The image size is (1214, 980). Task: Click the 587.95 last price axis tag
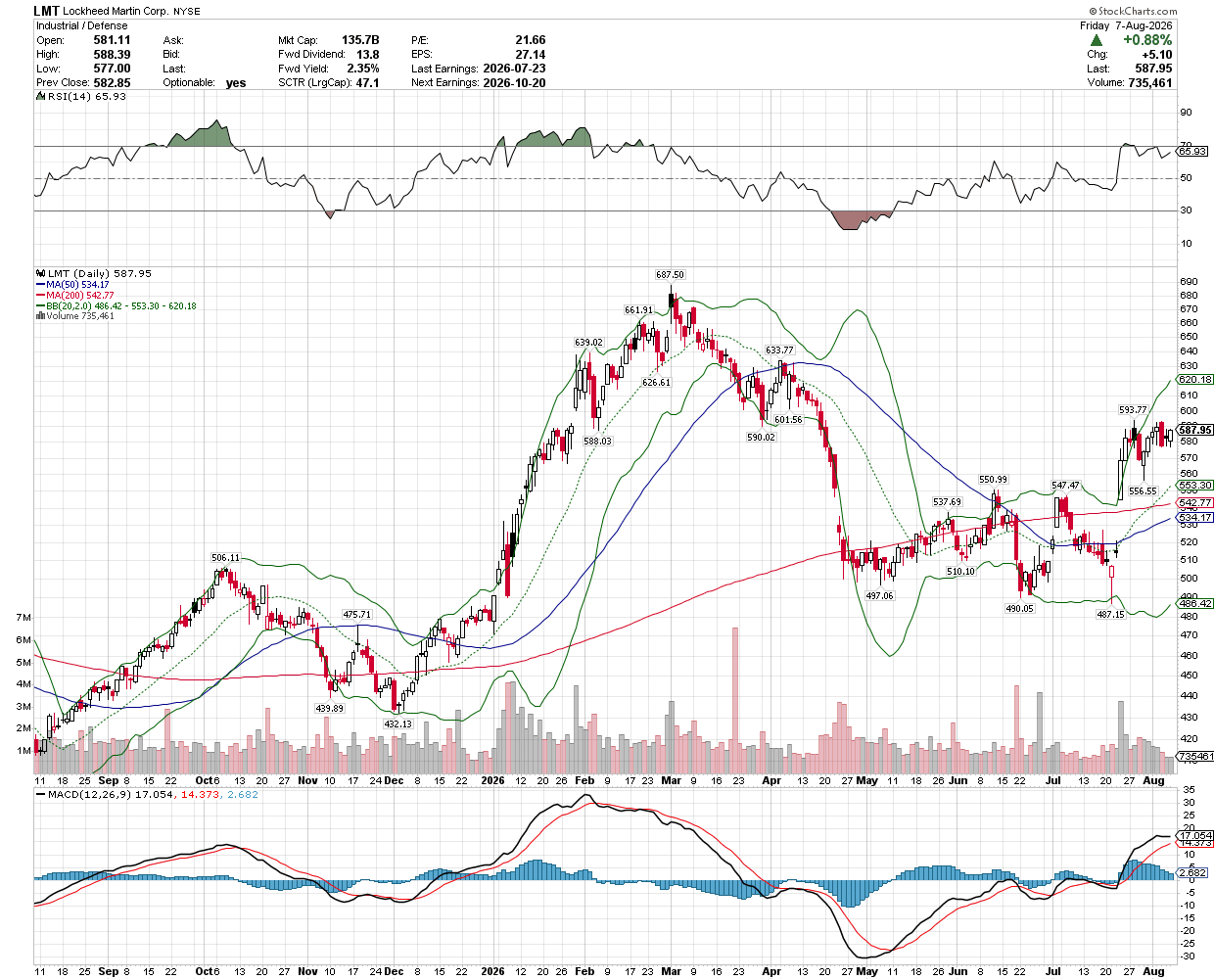click(x=1195, y=430)
